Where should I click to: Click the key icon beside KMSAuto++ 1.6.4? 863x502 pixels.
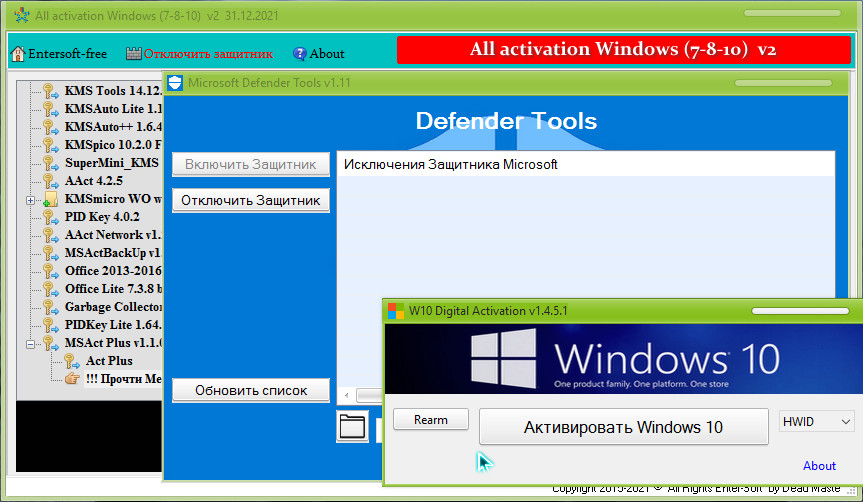point(50,127)
